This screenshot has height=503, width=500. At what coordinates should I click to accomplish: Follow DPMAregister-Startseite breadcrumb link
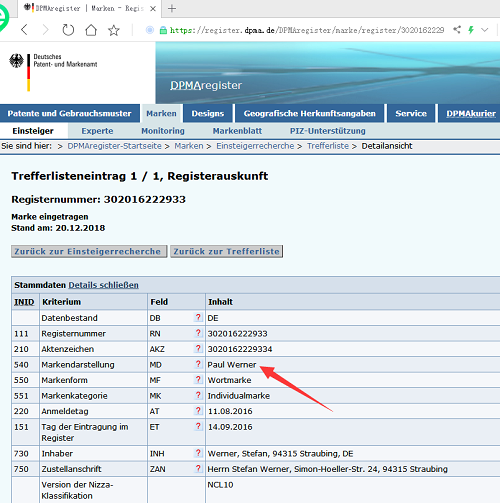[x=114, y=146]
